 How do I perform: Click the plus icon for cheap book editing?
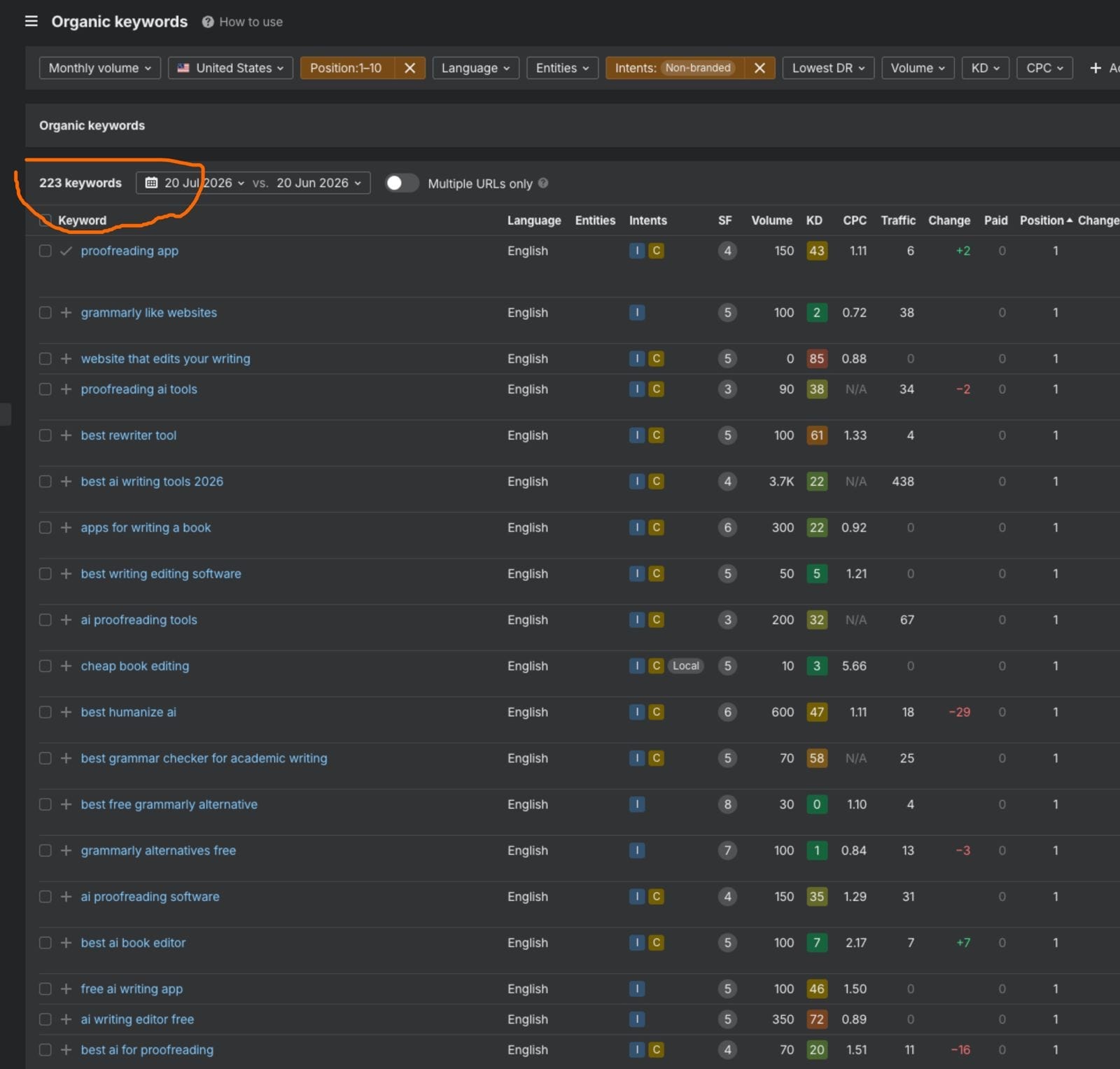point(66,666)
